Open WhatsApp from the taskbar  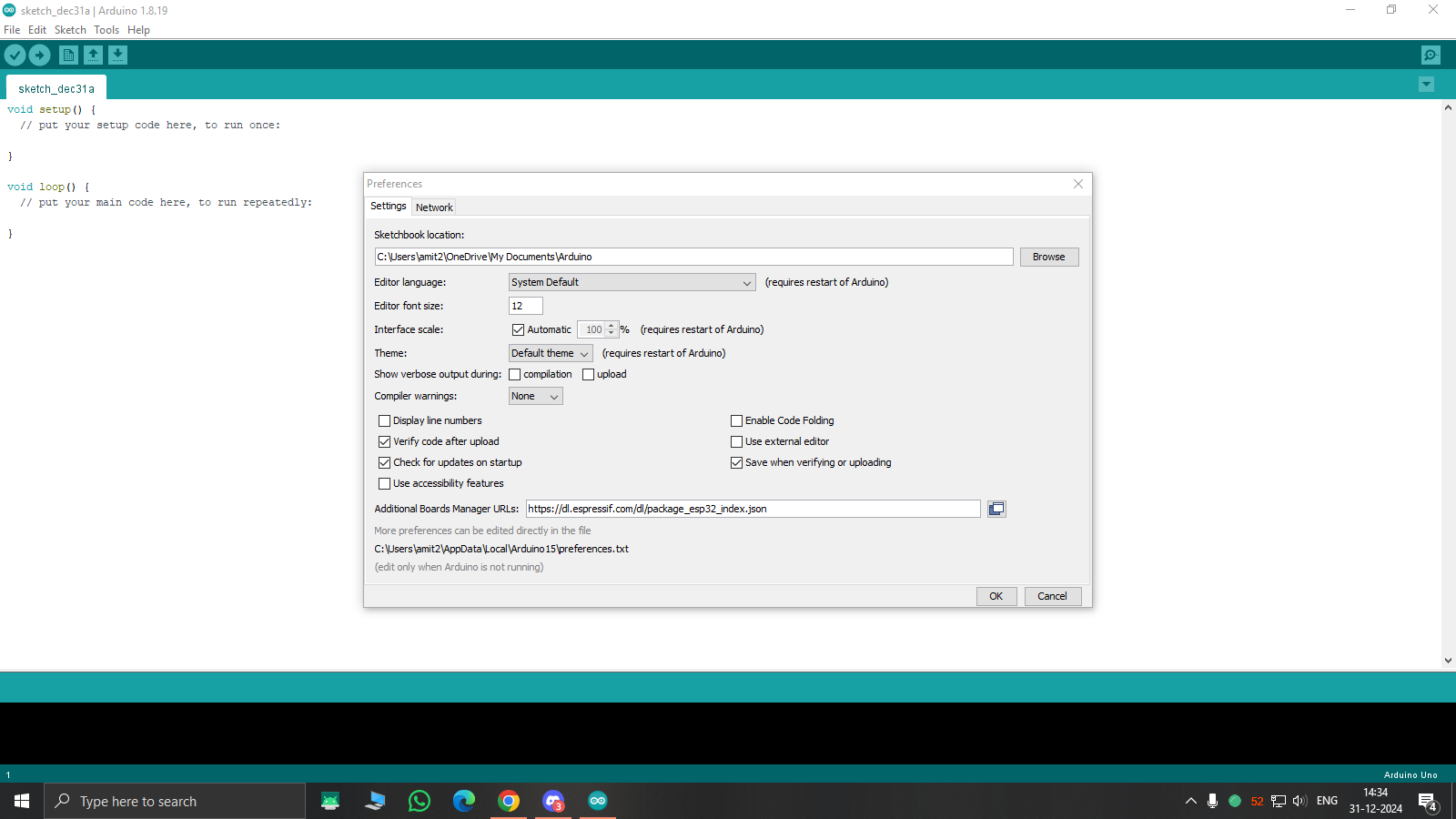(x=420, y=801)
